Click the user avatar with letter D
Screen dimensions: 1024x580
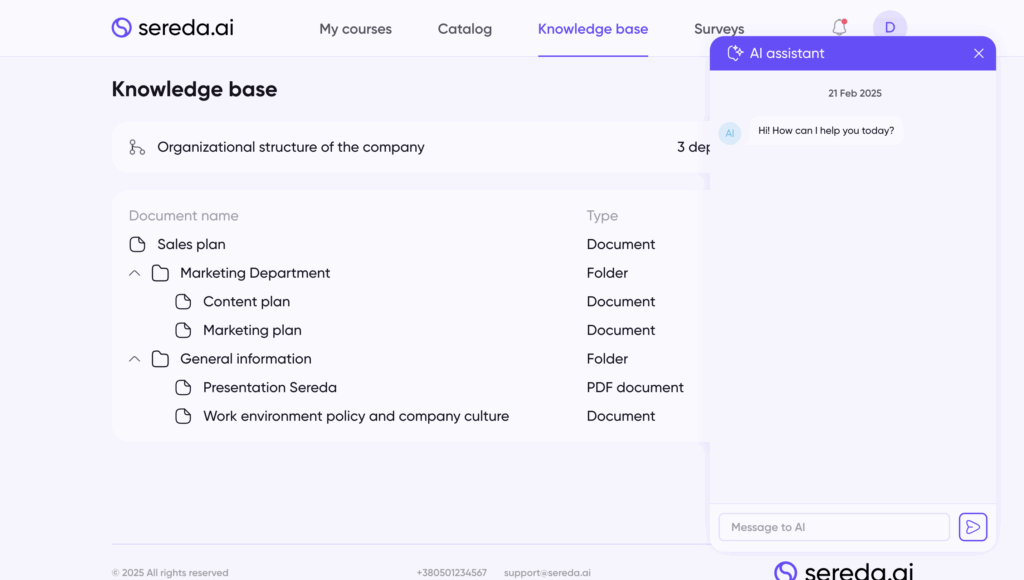point(889,28)
